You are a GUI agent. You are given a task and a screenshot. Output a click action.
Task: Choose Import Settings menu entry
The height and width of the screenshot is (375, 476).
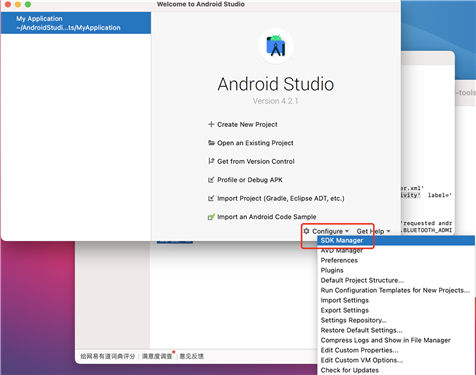(396, 300)
